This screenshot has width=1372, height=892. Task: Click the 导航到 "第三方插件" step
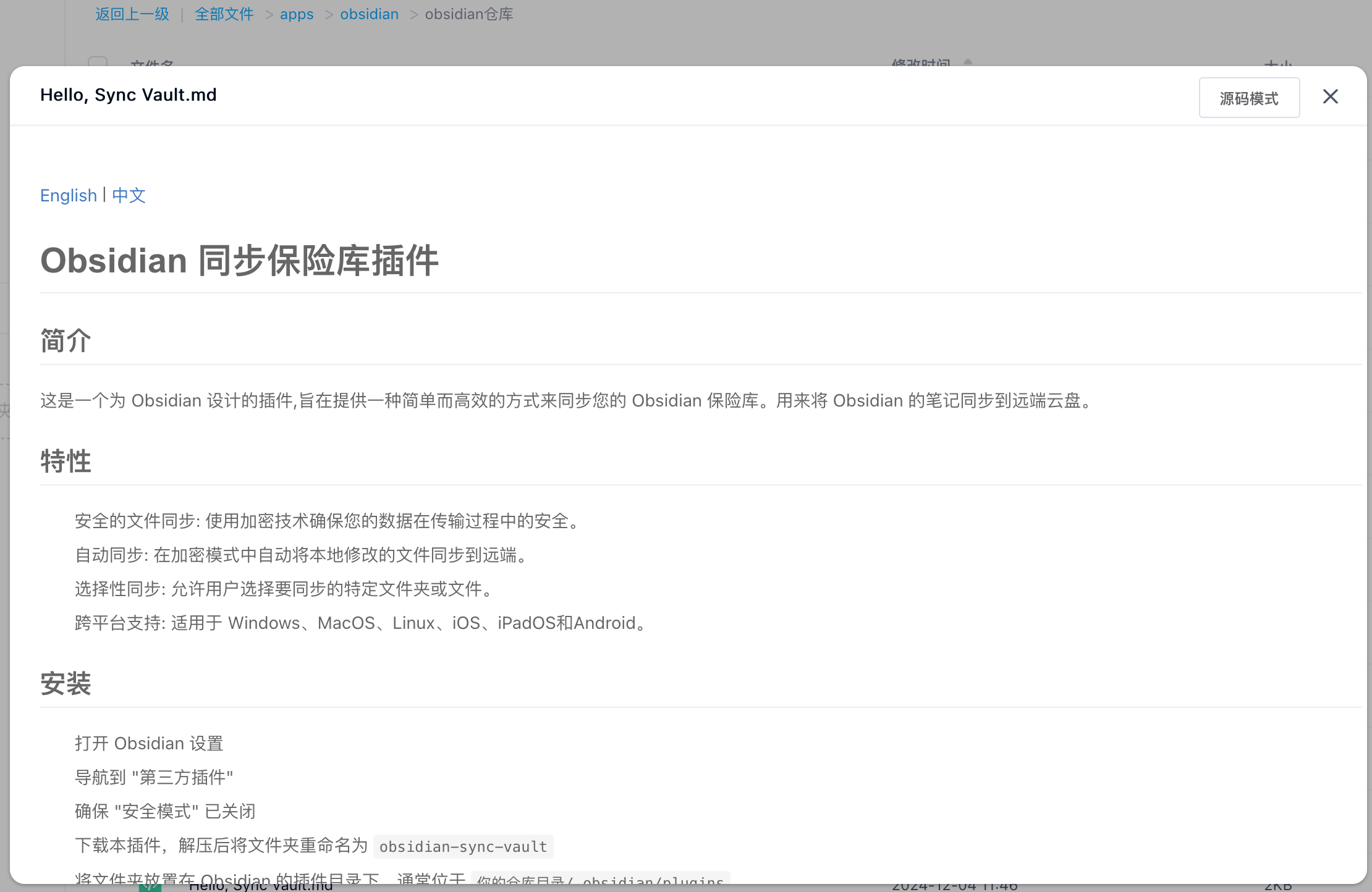pos(154,777)
